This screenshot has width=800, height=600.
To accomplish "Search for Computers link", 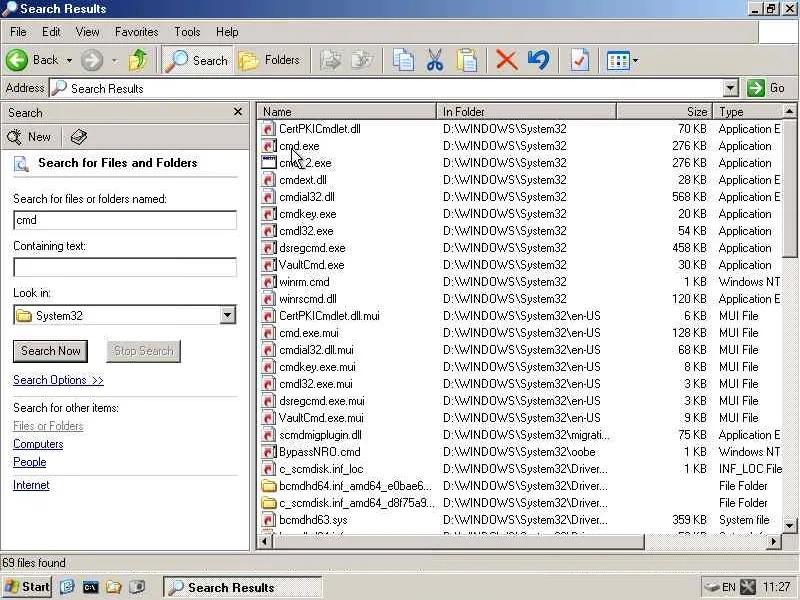I will click(x=38, y=444).
